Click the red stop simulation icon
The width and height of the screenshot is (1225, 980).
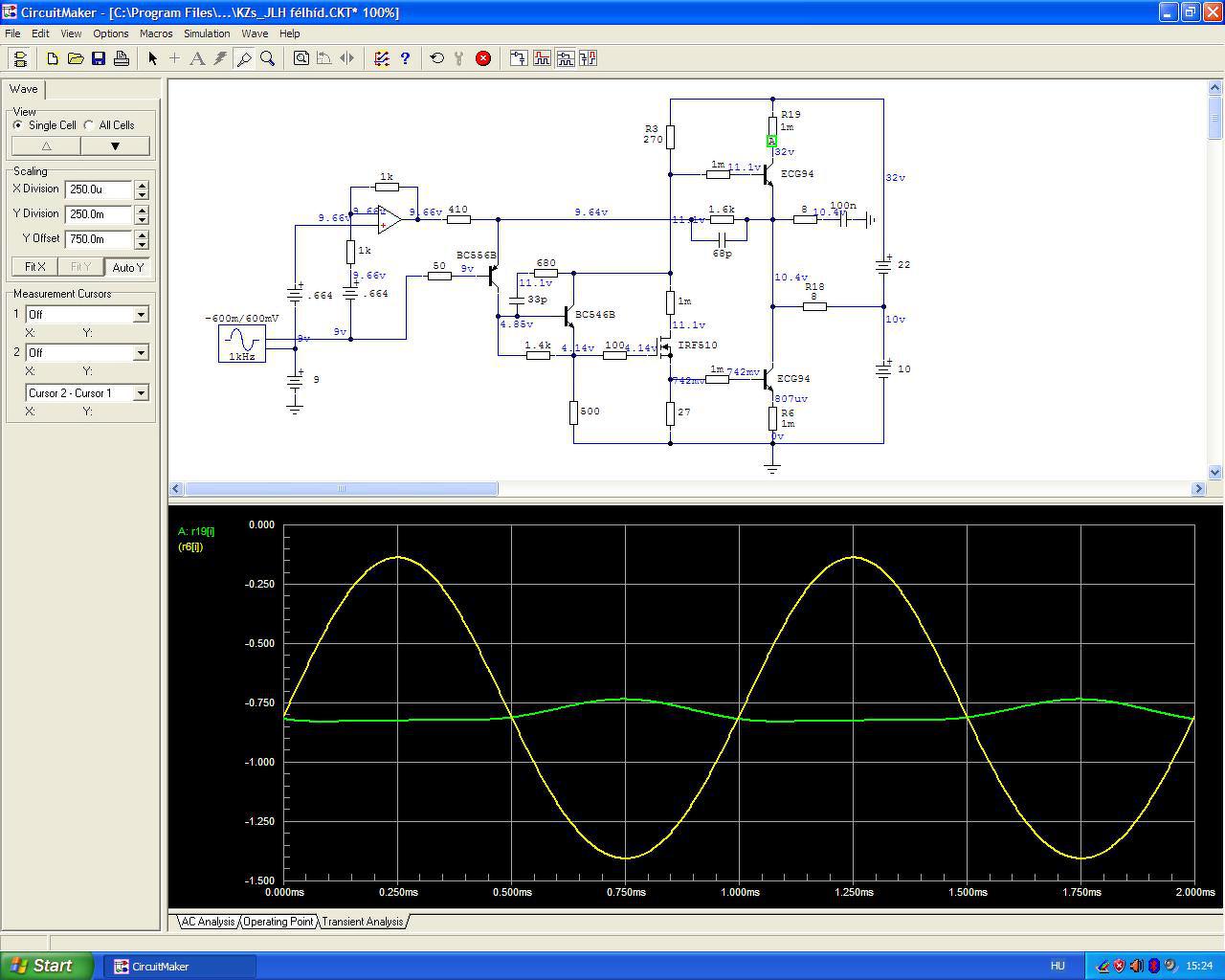[x=483, y=58]
